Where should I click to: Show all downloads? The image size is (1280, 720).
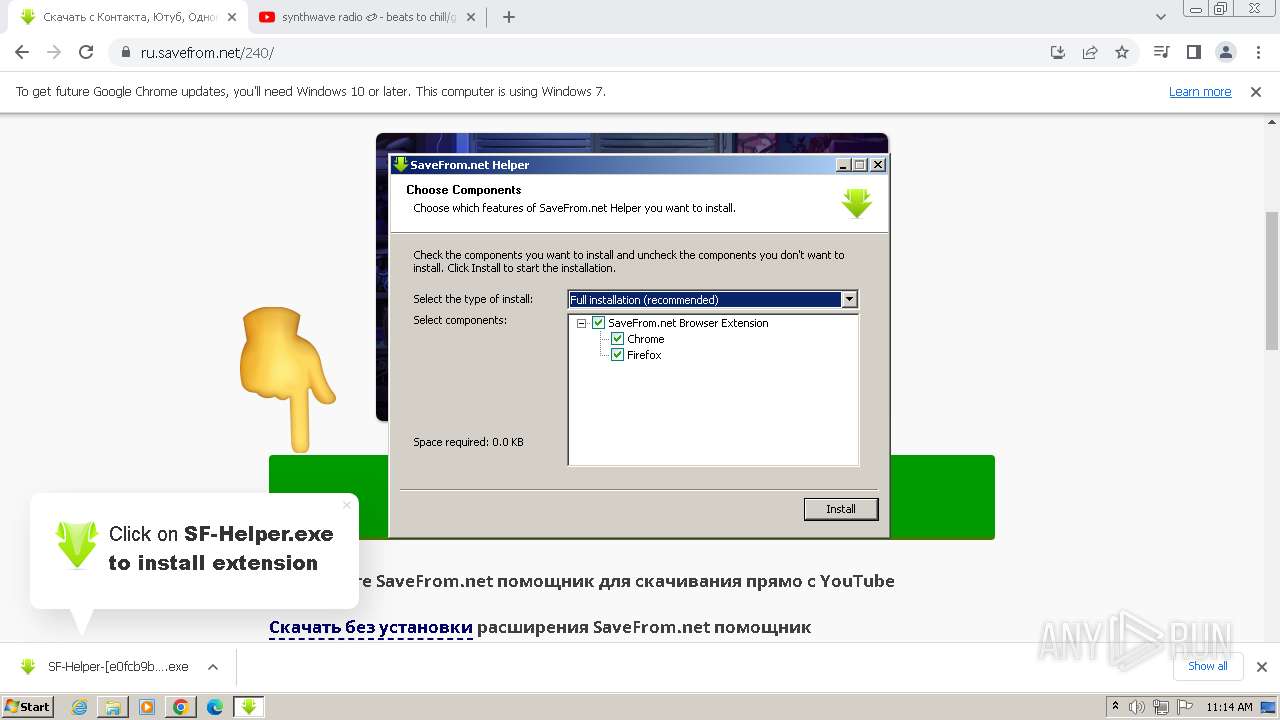(x=1207, y=666)
